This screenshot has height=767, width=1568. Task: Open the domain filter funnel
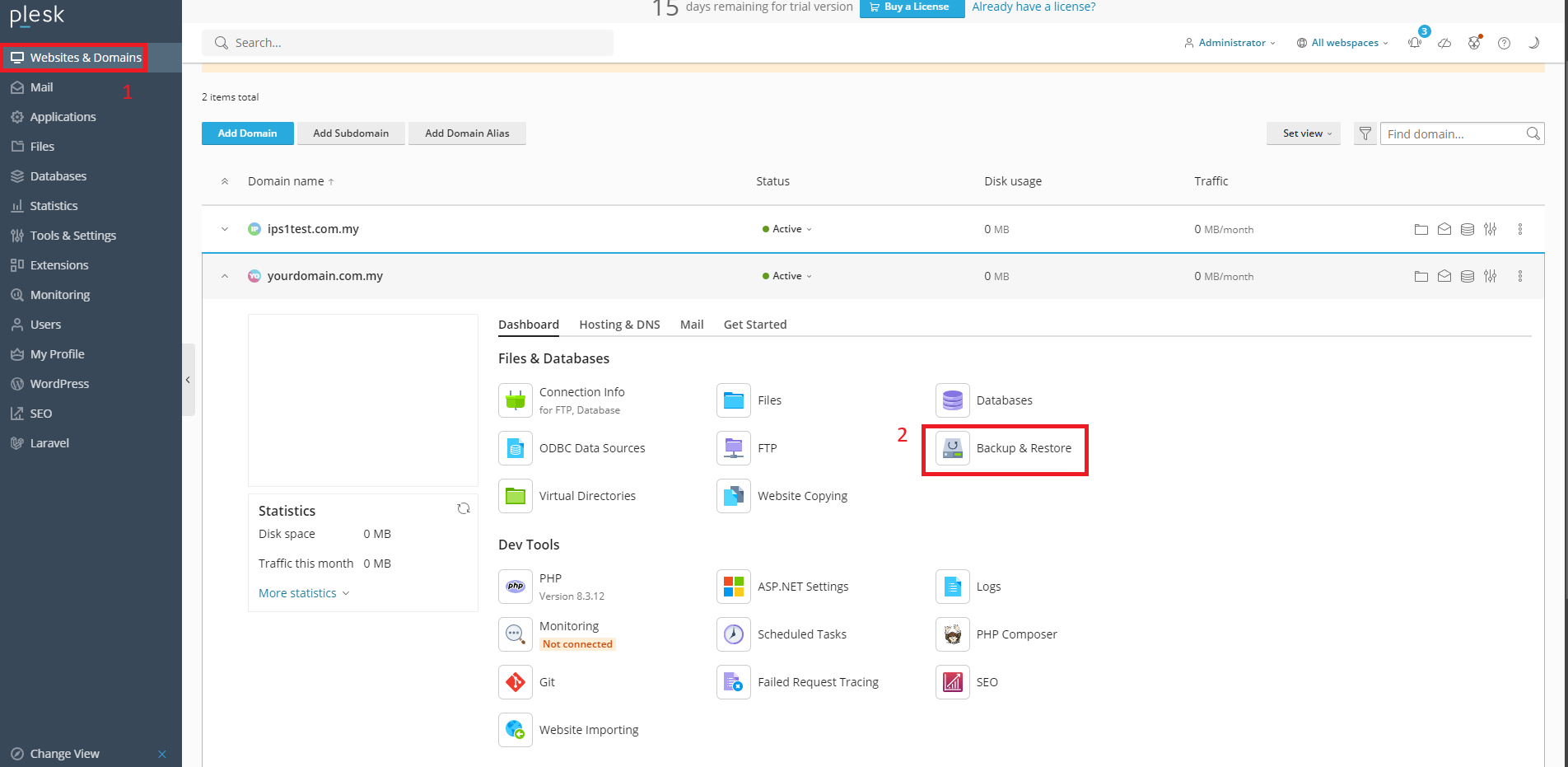pos(1365,133)
